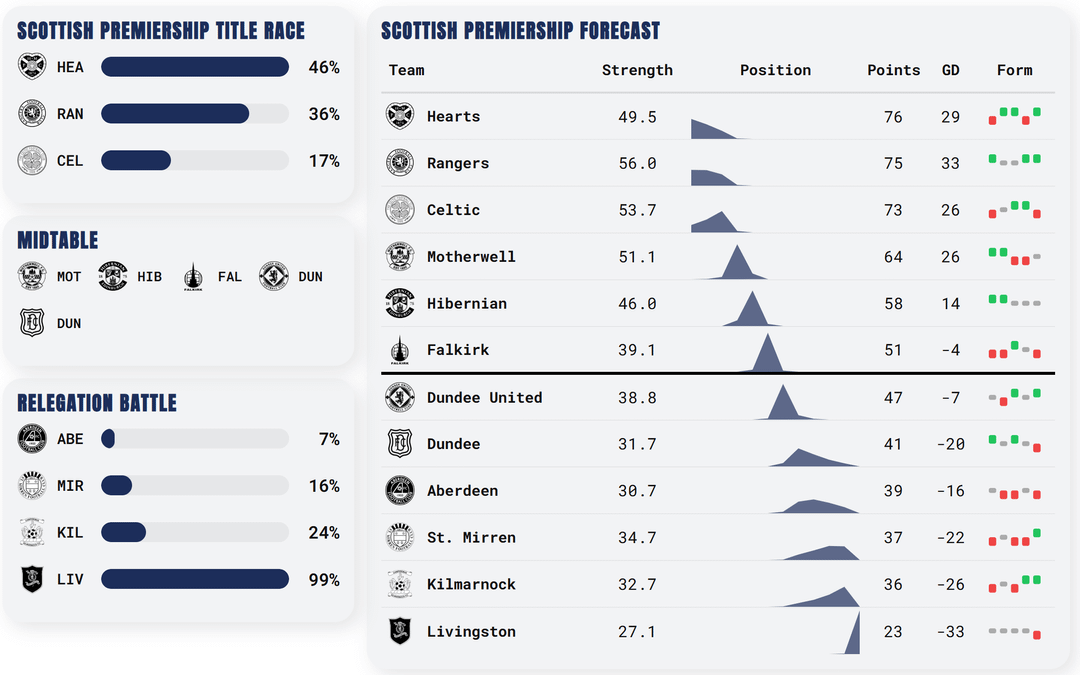This screenshot has height=675, width=1080.
Task: Select the Motherwell crest in the forecast table
Action: pos(400,257)
